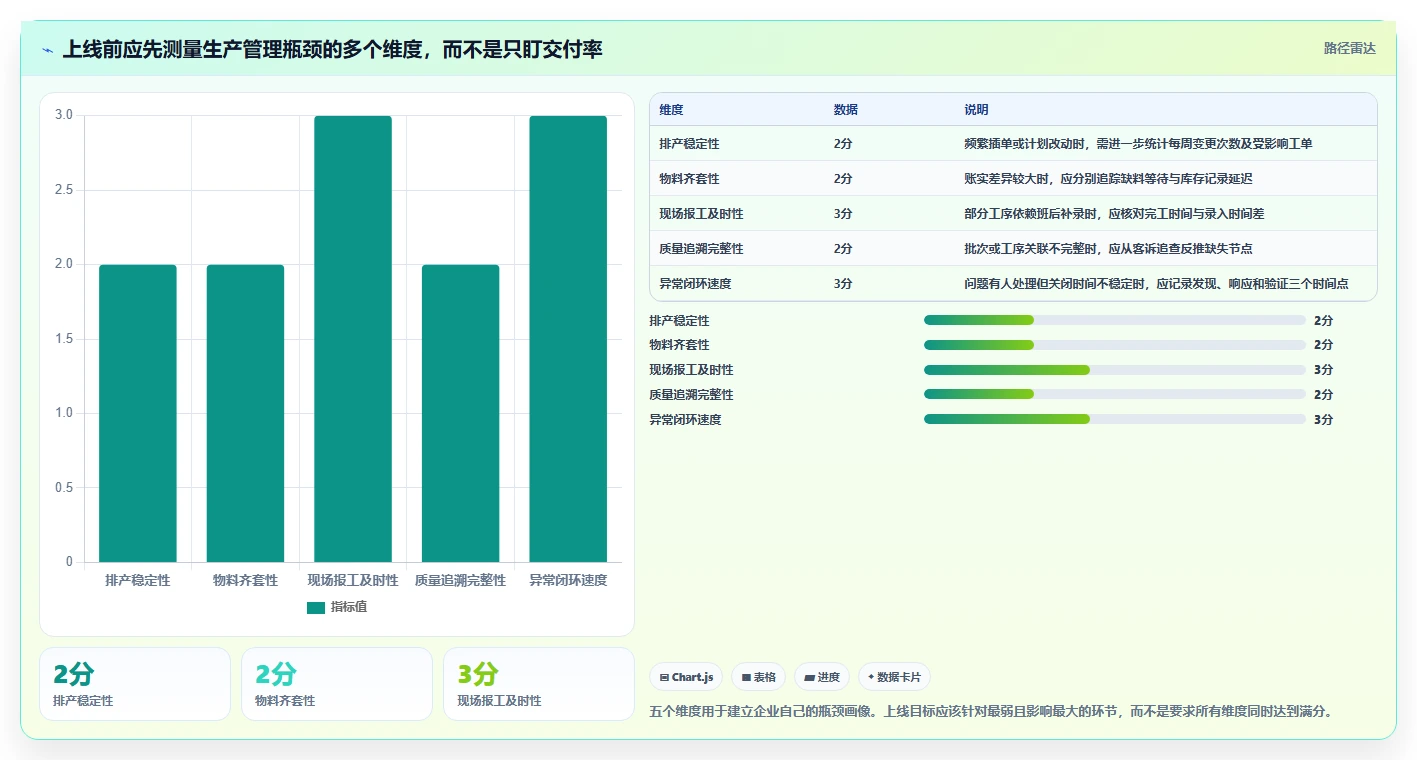Click the y-axis 1.5 tick label
1417x760 pixels.
64,339
